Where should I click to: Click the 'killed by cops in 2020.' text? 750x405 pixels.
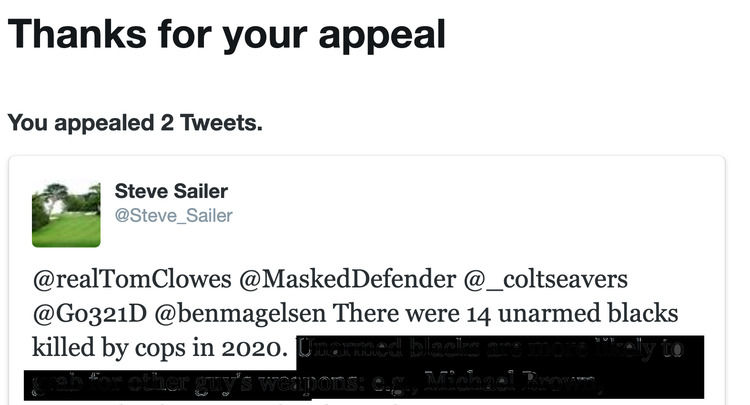point(160,348)
